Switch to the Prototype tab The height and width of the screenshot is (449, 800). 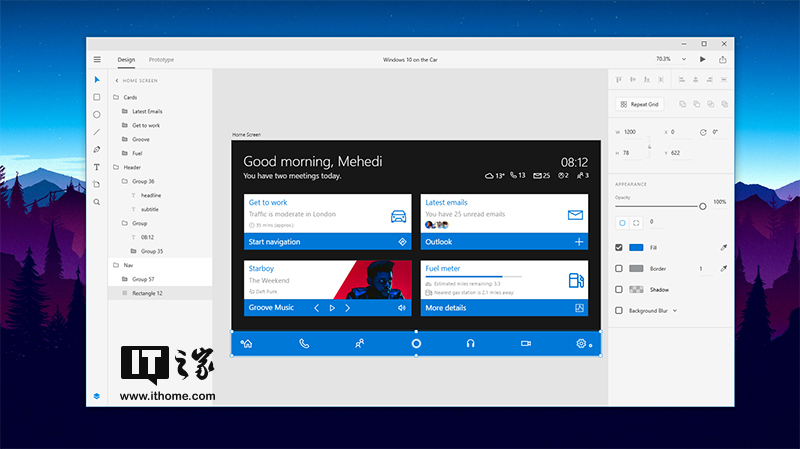[161, 60]
